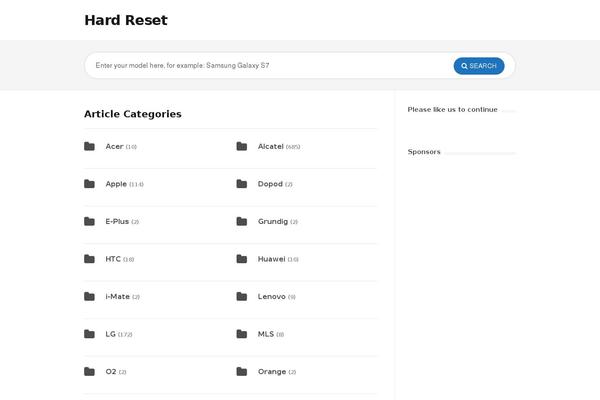
Task: Open the i-Mate category link
Action: click(x=117, y=296)
